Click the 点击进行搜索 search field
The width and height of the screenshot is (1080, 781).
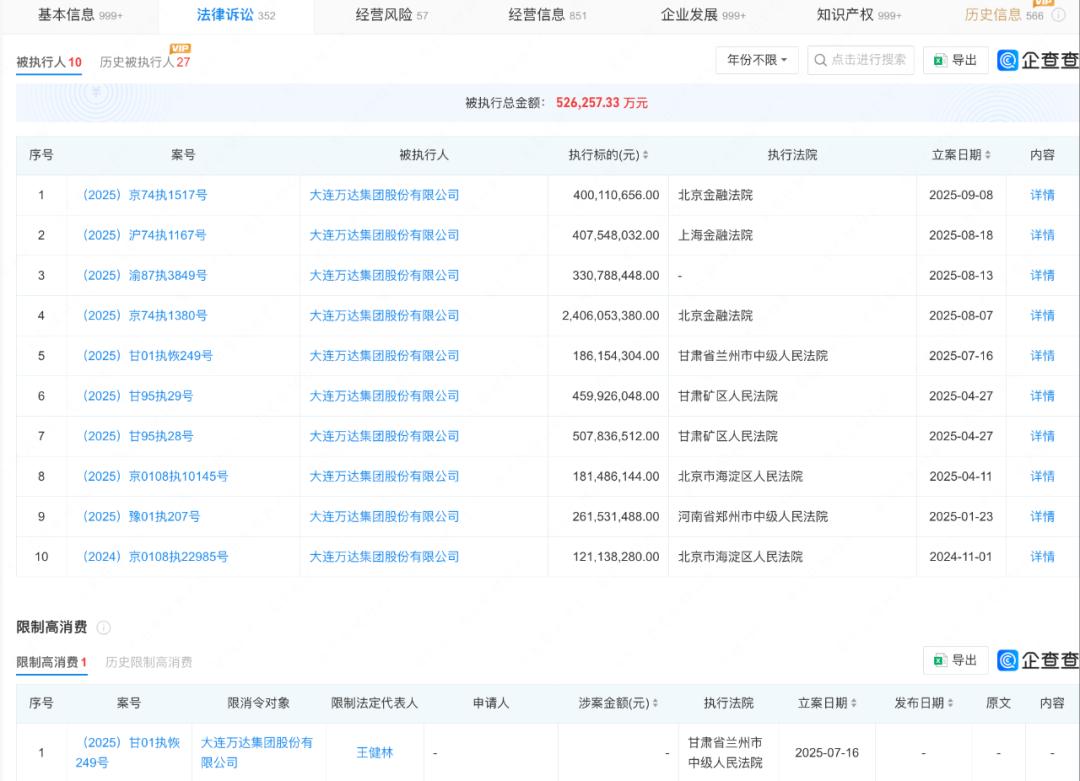868,61
